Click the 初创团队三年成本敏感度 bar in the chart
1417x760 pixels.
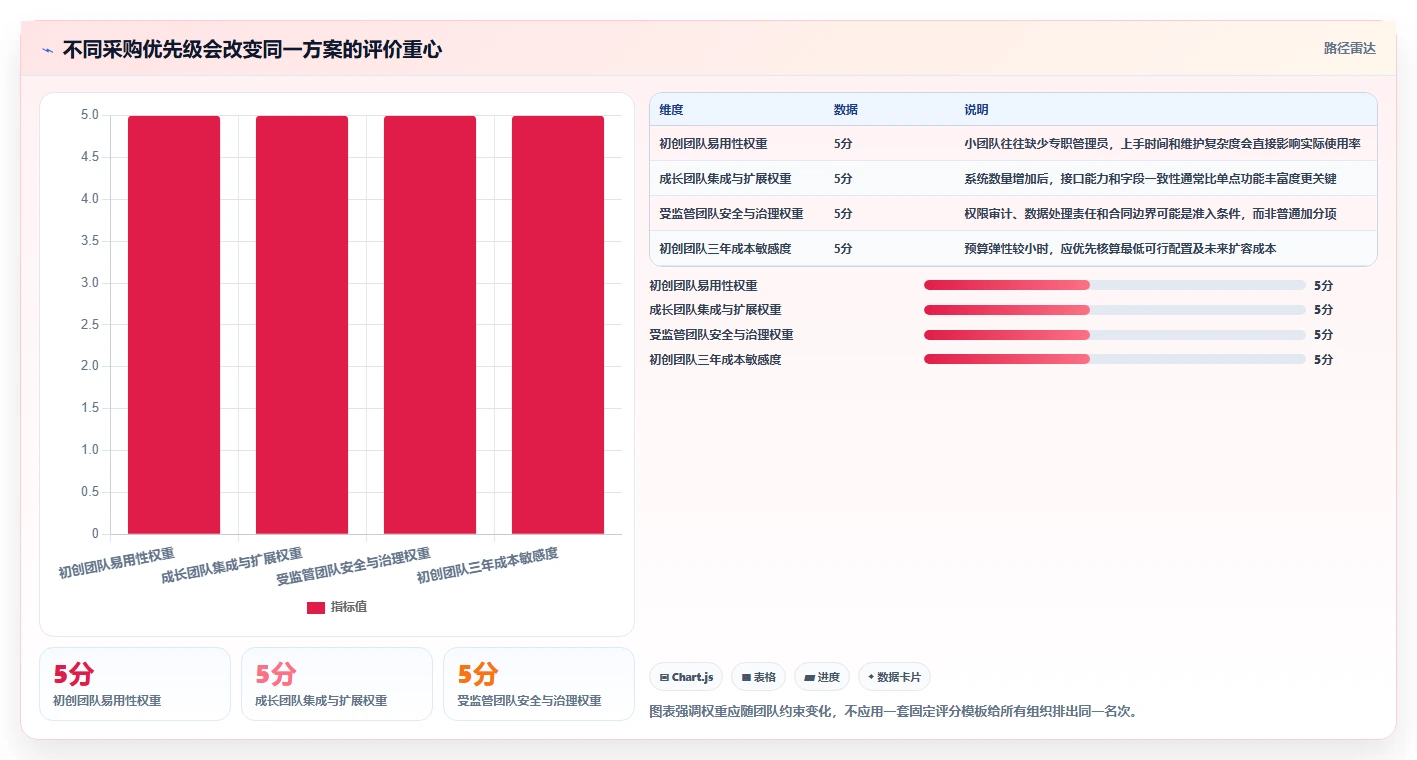click(x=558, y=325)
